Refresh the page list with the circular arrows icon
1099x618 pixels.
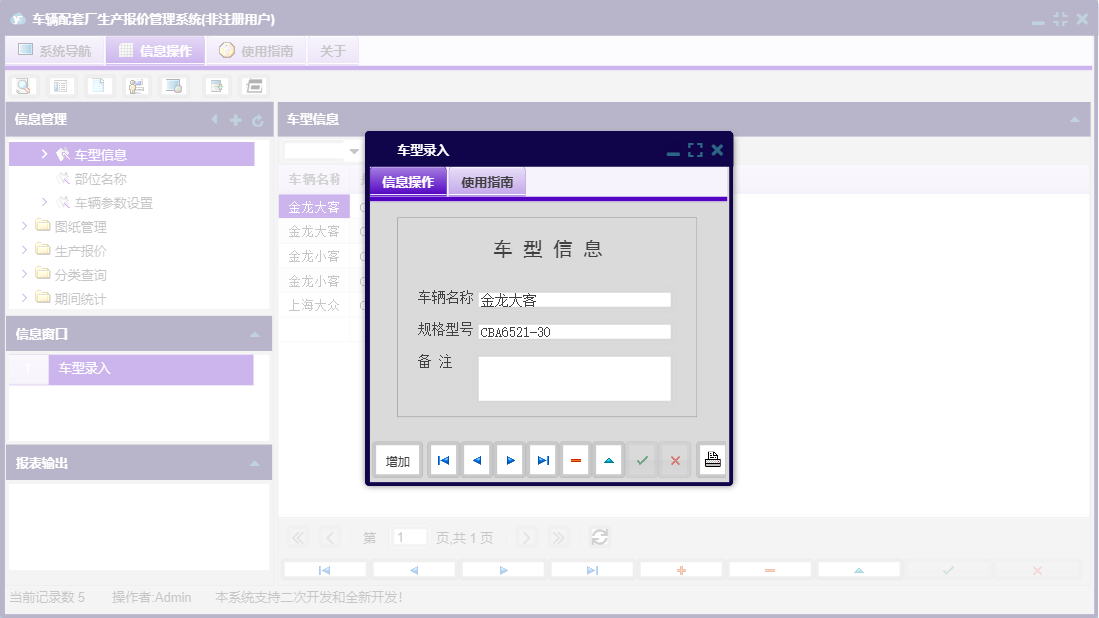coord(599,537)
